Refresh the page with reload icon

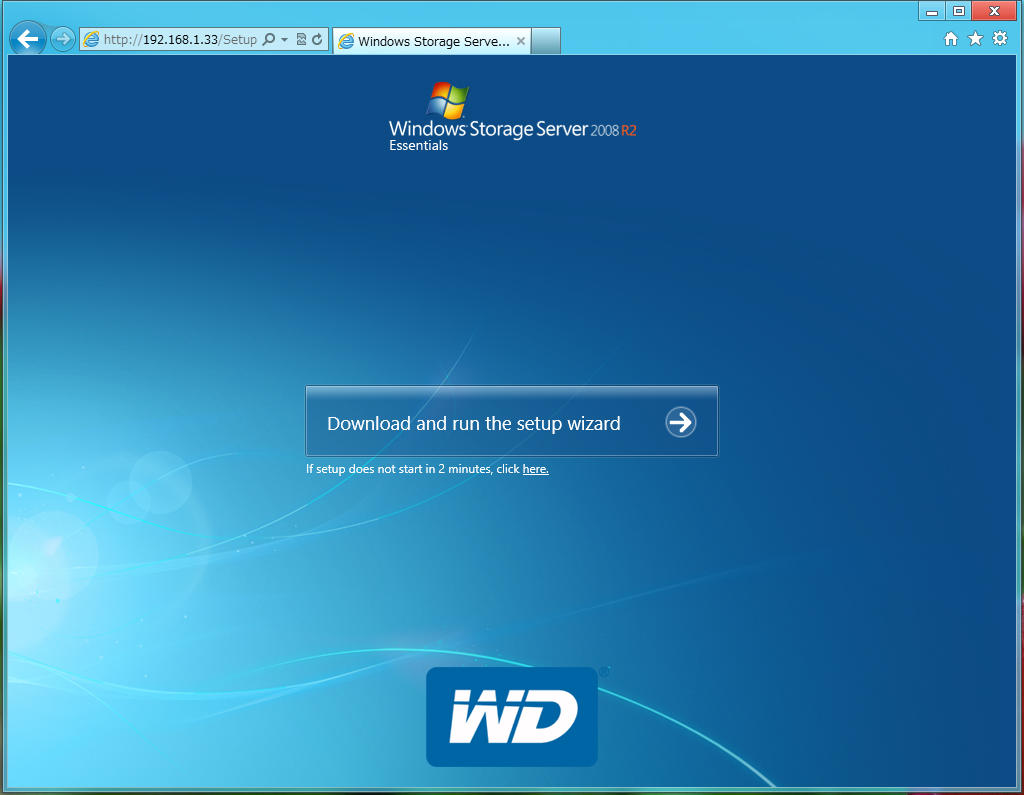pyautogui.click(x=317, y=39)
